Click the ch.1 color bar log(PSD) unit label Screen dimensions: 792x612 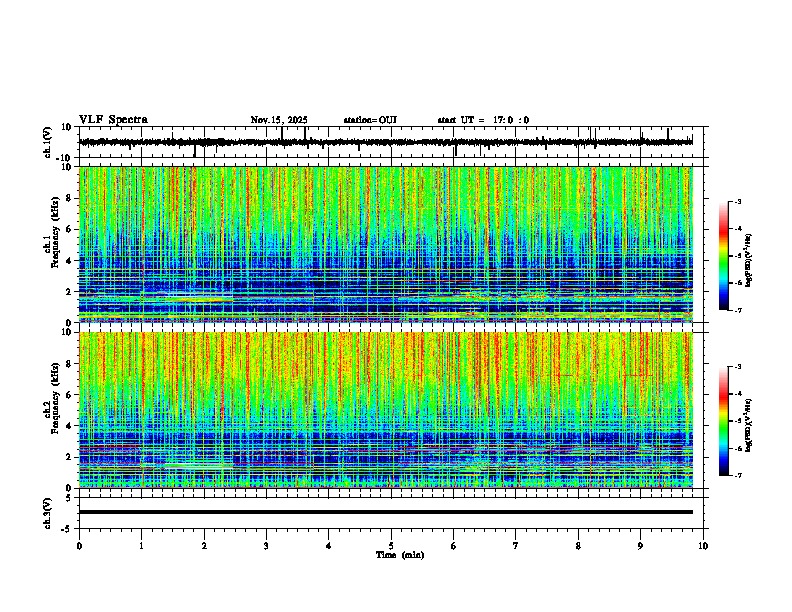click(749, 261)
